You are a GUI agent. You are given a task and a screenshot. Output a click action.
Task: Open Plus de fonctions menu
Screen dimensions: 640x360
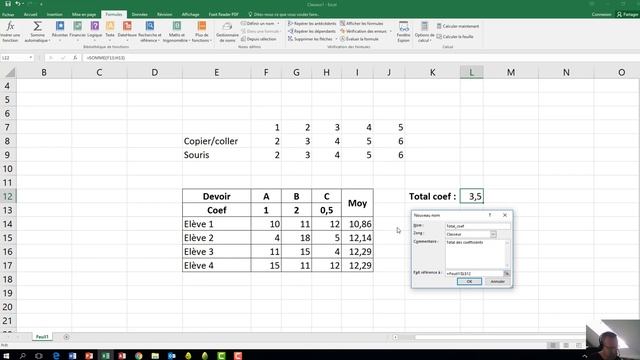(x=201, y=31)
